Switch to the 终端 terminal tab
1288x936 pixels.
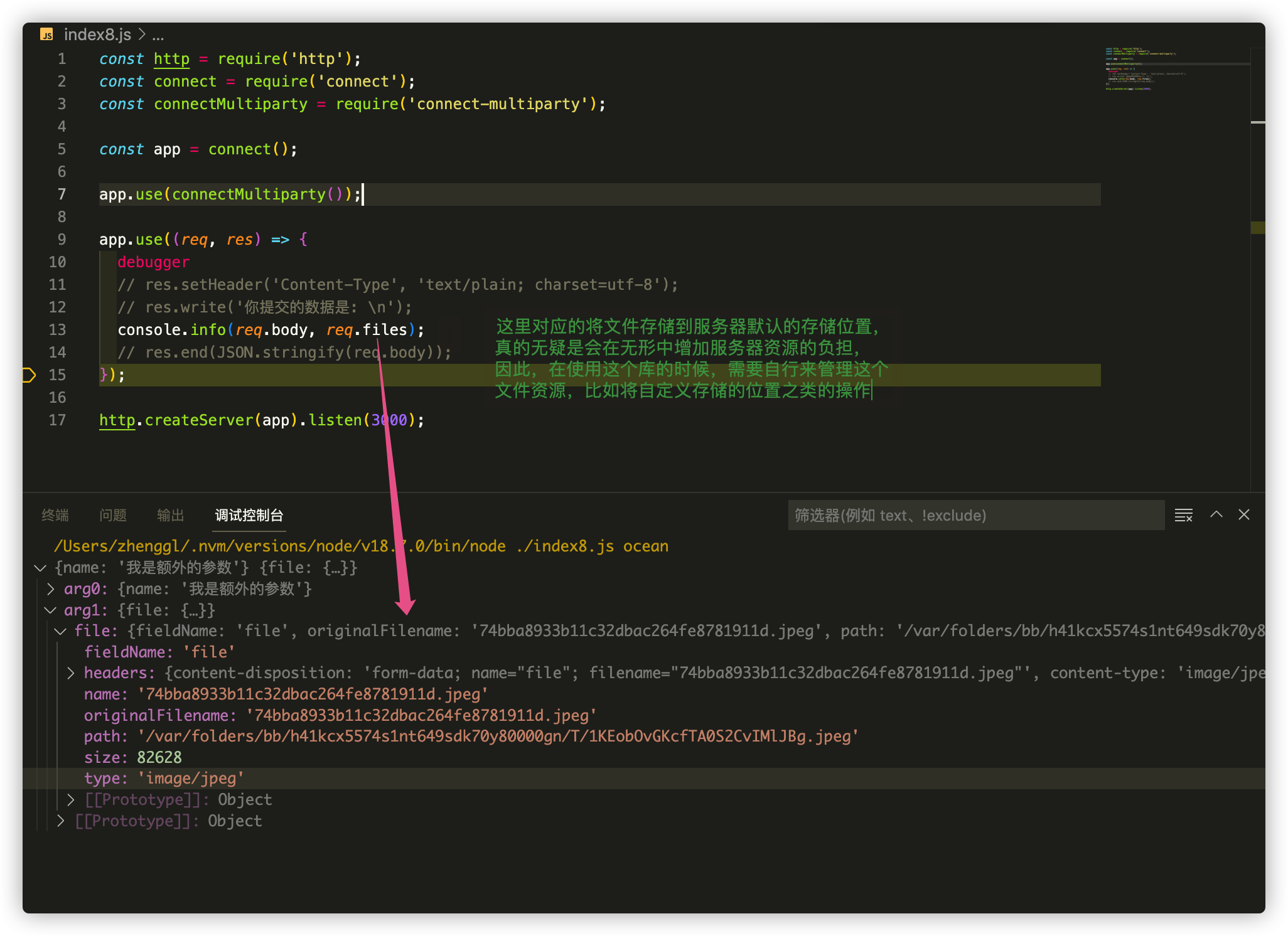click(55, 515)
